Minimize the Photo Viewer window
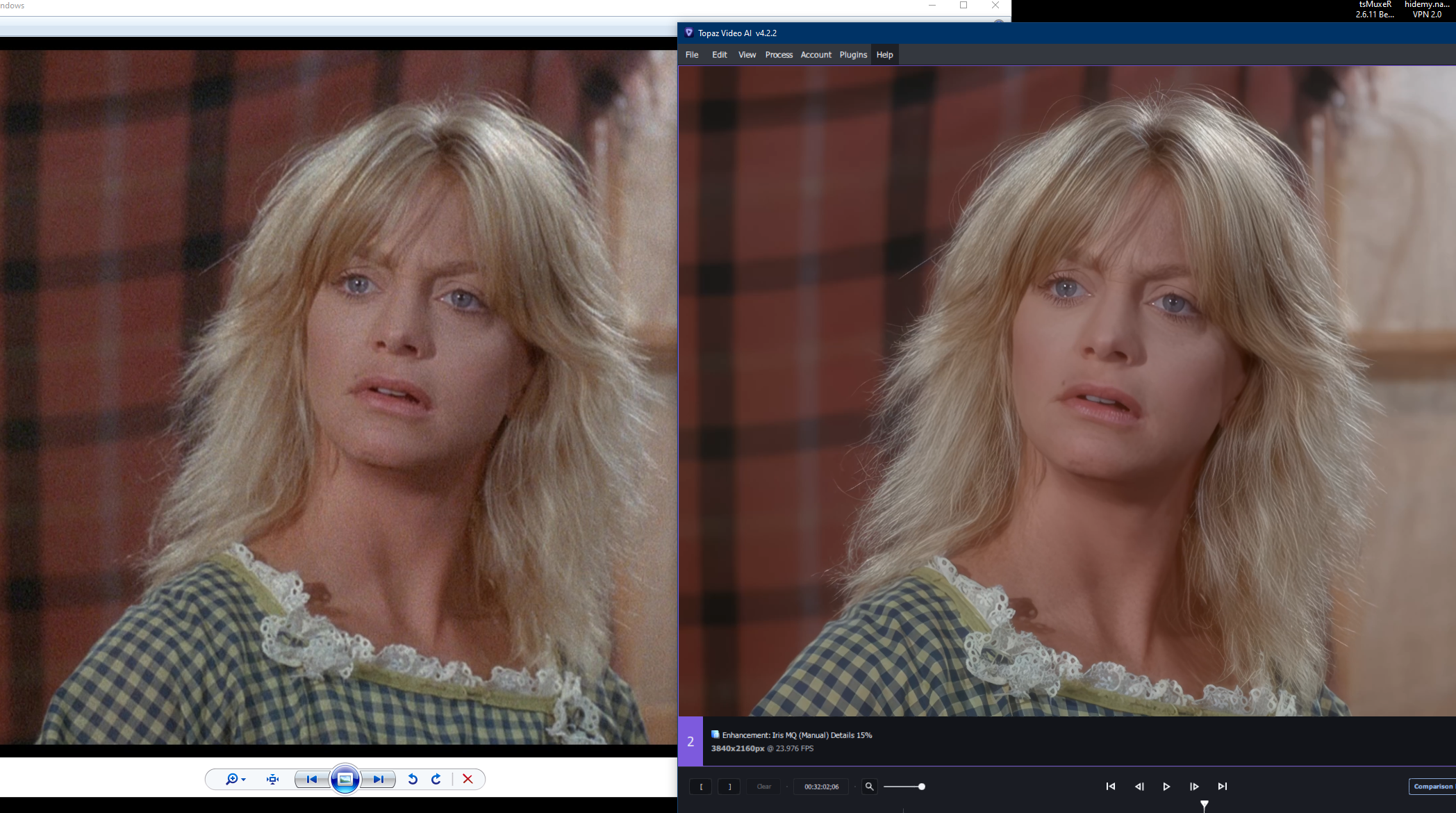This screenshot has width=1456, height=813. pyautogui.click(x=932, y=6)
